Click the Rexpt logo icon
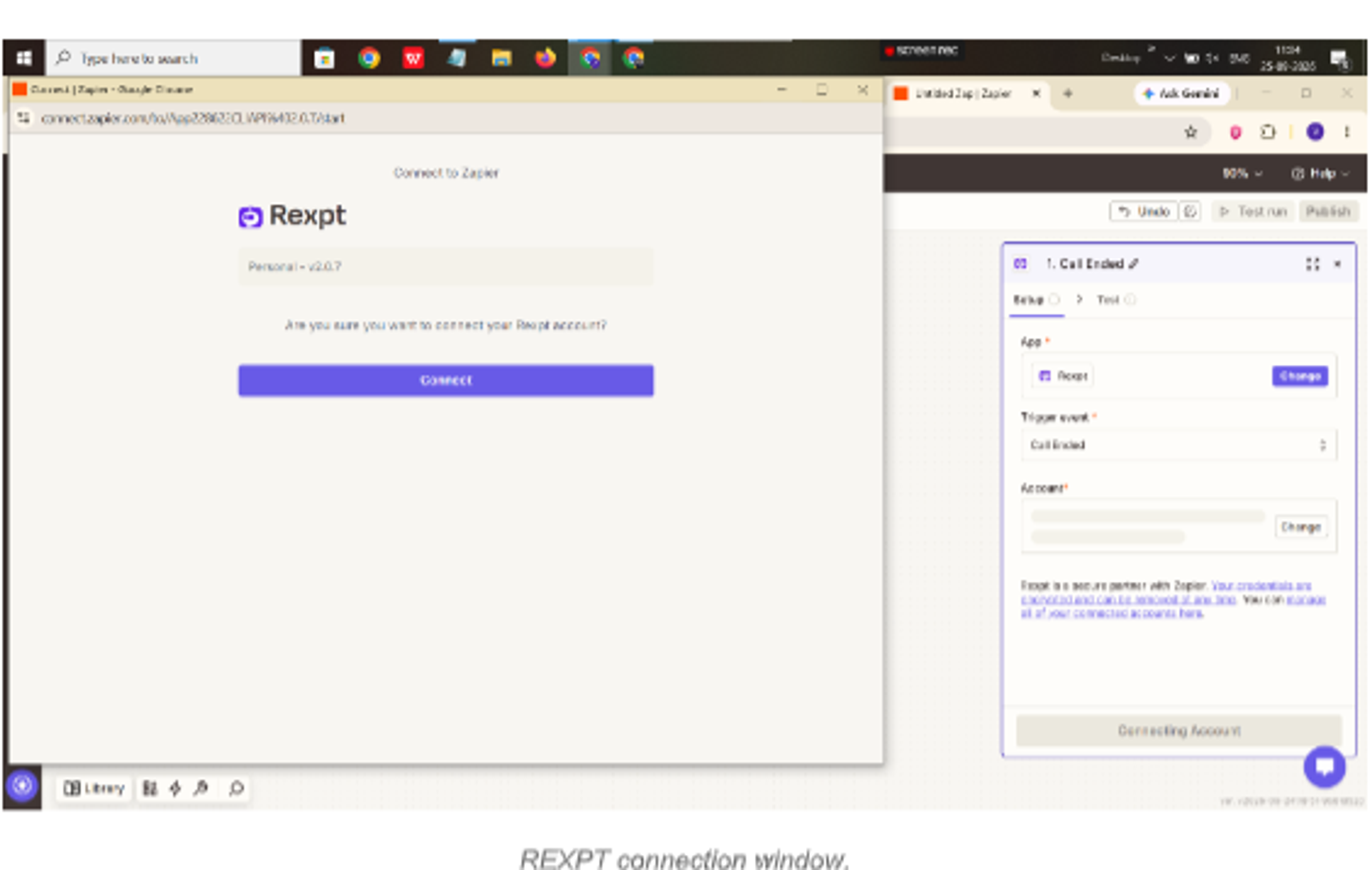 click(x=250, y=217)
